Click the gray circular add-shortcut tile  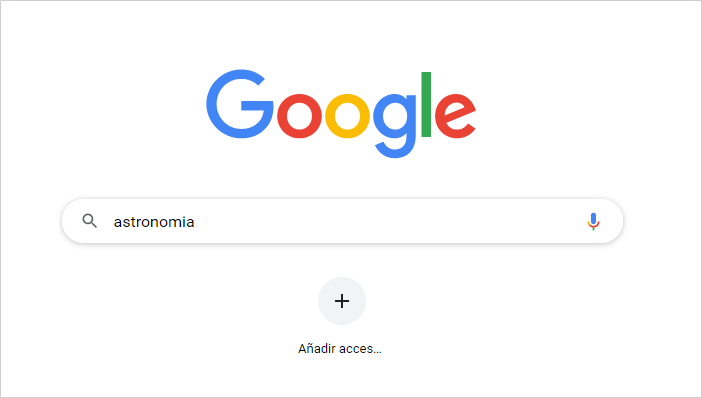click(x=342, y=301)
